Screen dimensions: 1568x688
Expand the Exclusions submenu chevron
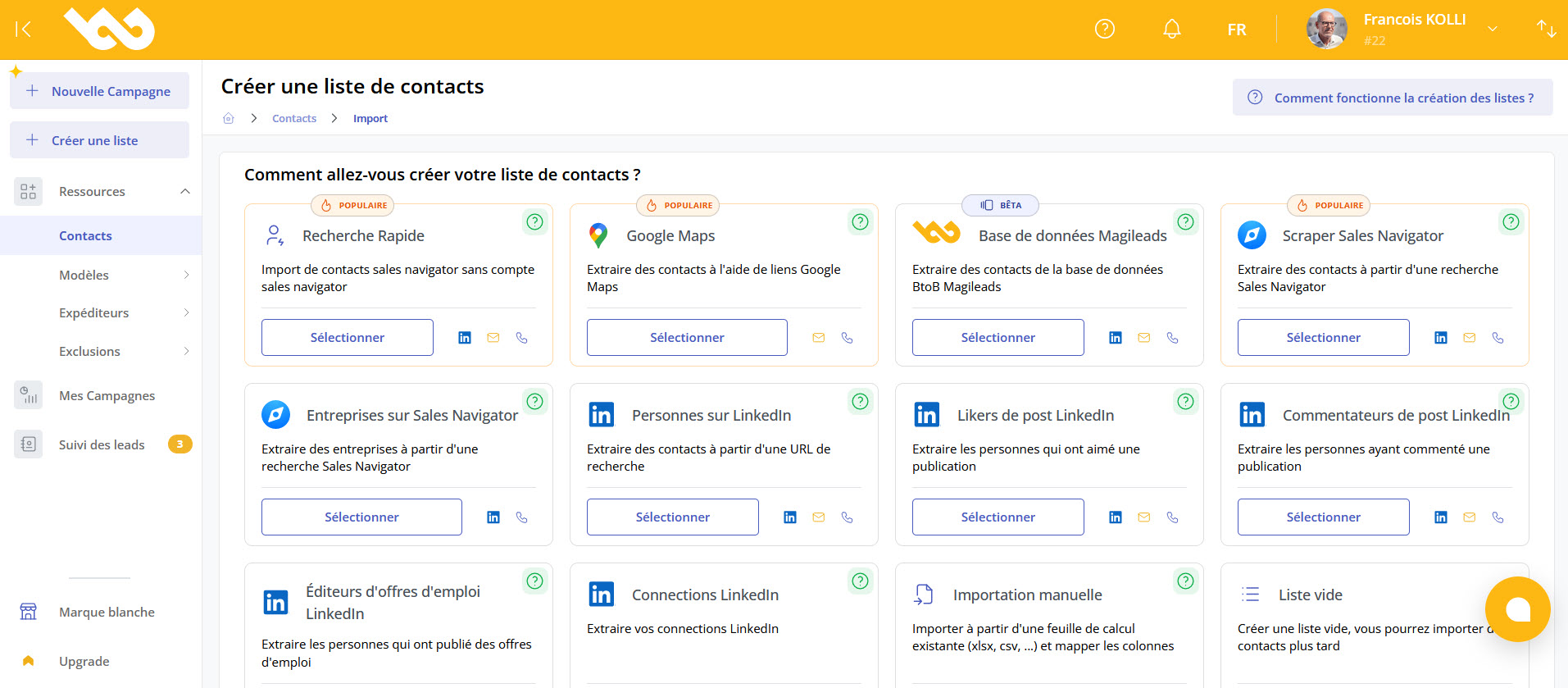pos(186,351)
